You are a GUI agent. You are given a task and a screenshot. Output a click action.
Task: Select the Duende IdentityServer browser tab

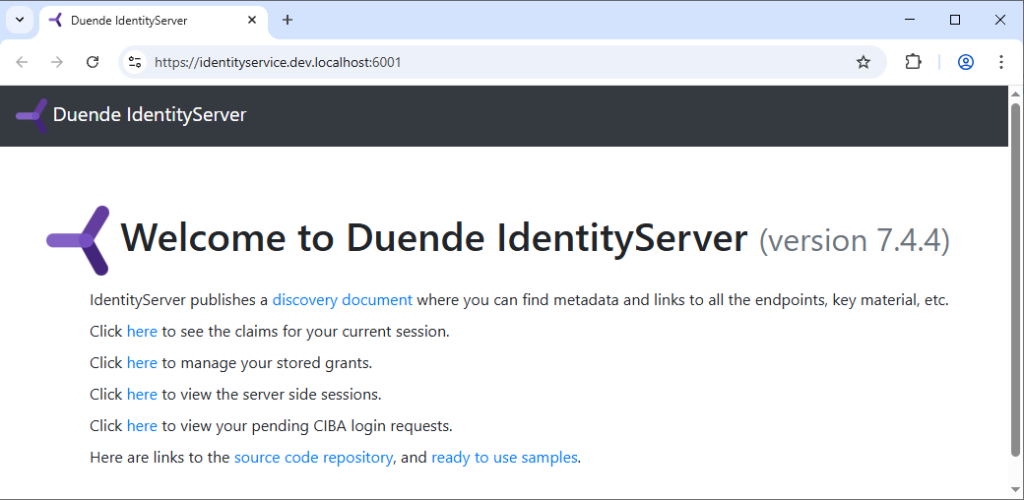tap(140, 20)
